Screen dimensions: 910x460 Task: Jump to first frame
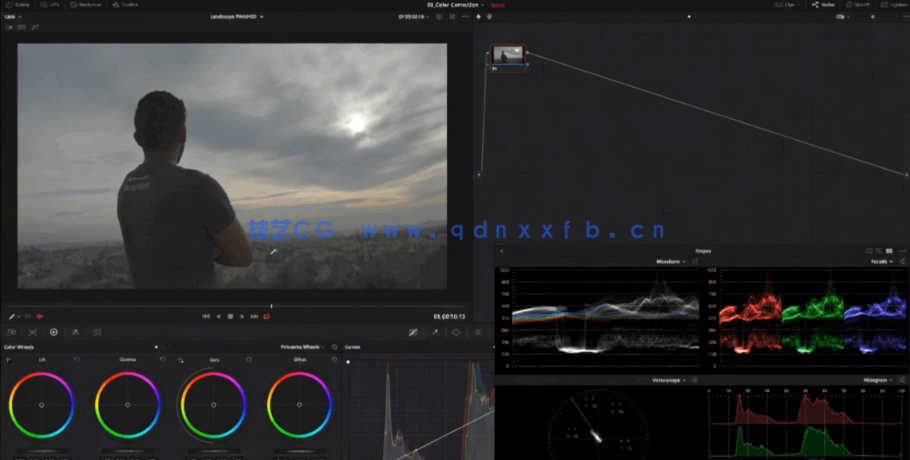(x=205, y=317)
